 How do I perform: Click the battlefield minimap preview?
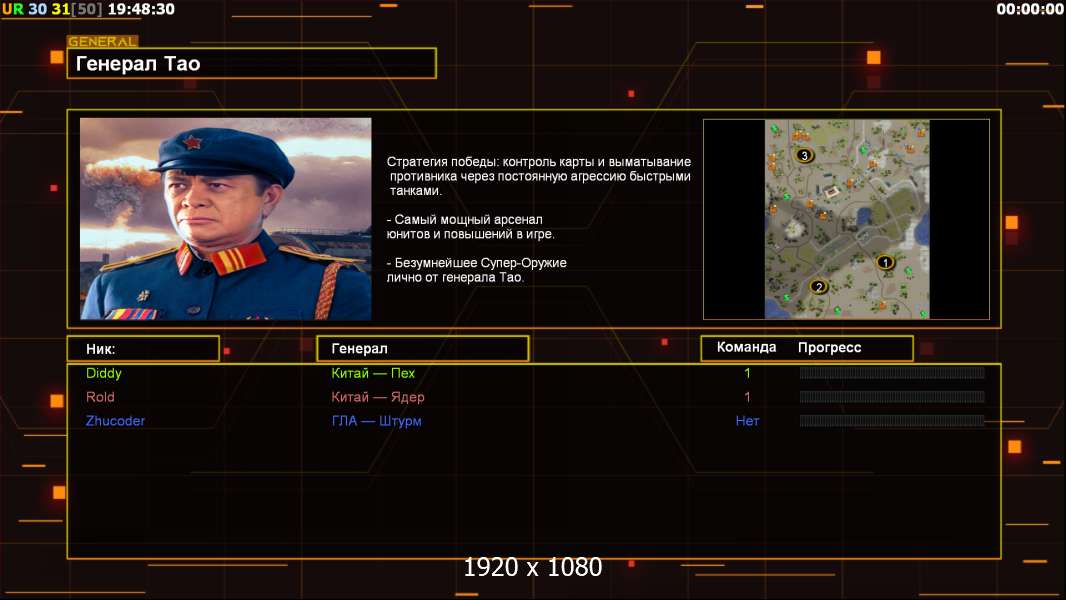[x=846, y=219]
